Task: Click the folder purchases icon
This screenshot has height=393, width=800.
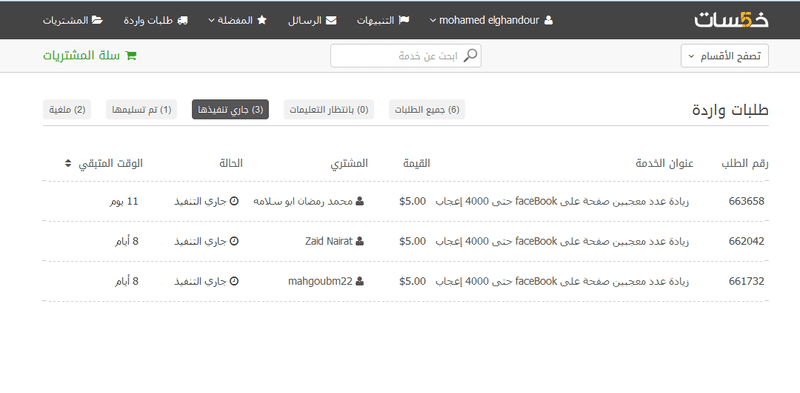Action: 97,20
